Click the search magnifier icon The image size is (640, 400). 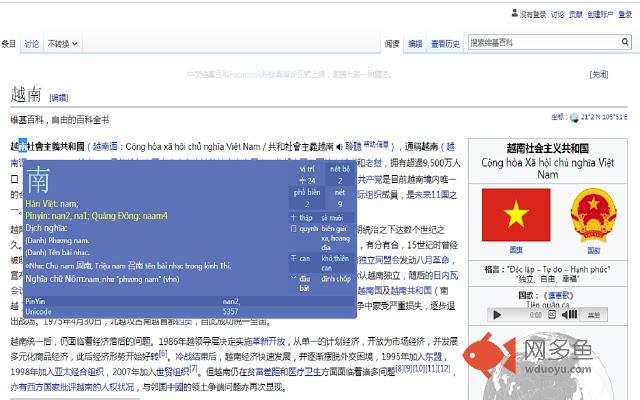[625, 42]
